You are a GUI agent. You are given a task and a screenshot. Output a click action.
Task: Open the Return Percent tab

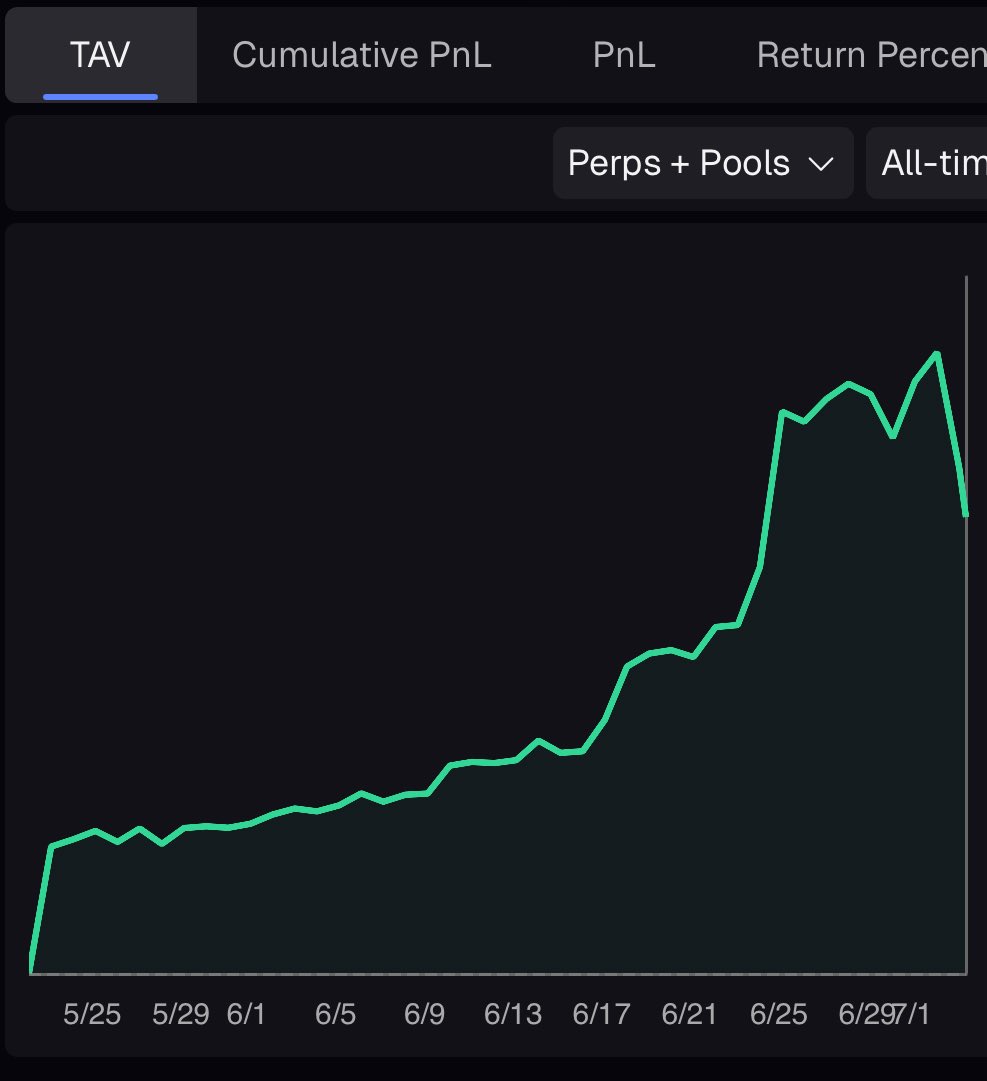click(x=869, y=54)
